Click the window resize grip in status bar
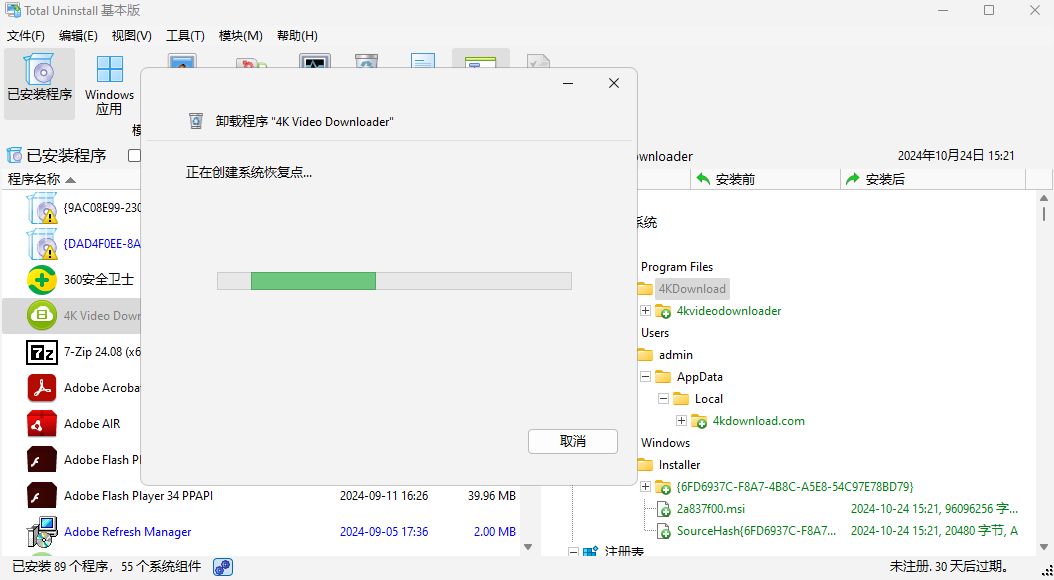1054x580 pixels. click(1047, 571)
